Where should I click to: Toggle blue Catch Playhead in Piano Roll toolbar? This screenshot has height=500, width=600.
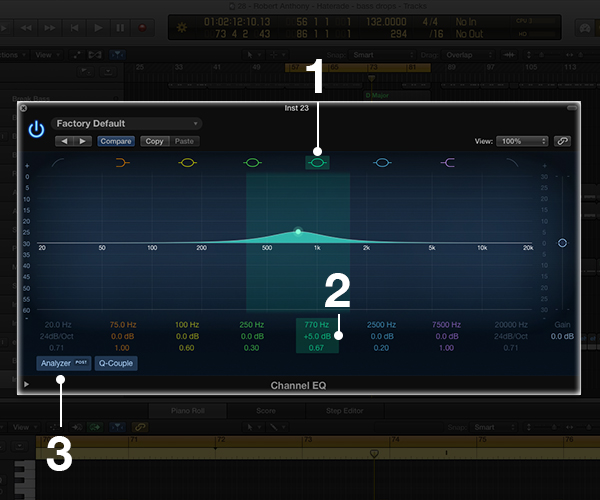click(x=117, y=427)
